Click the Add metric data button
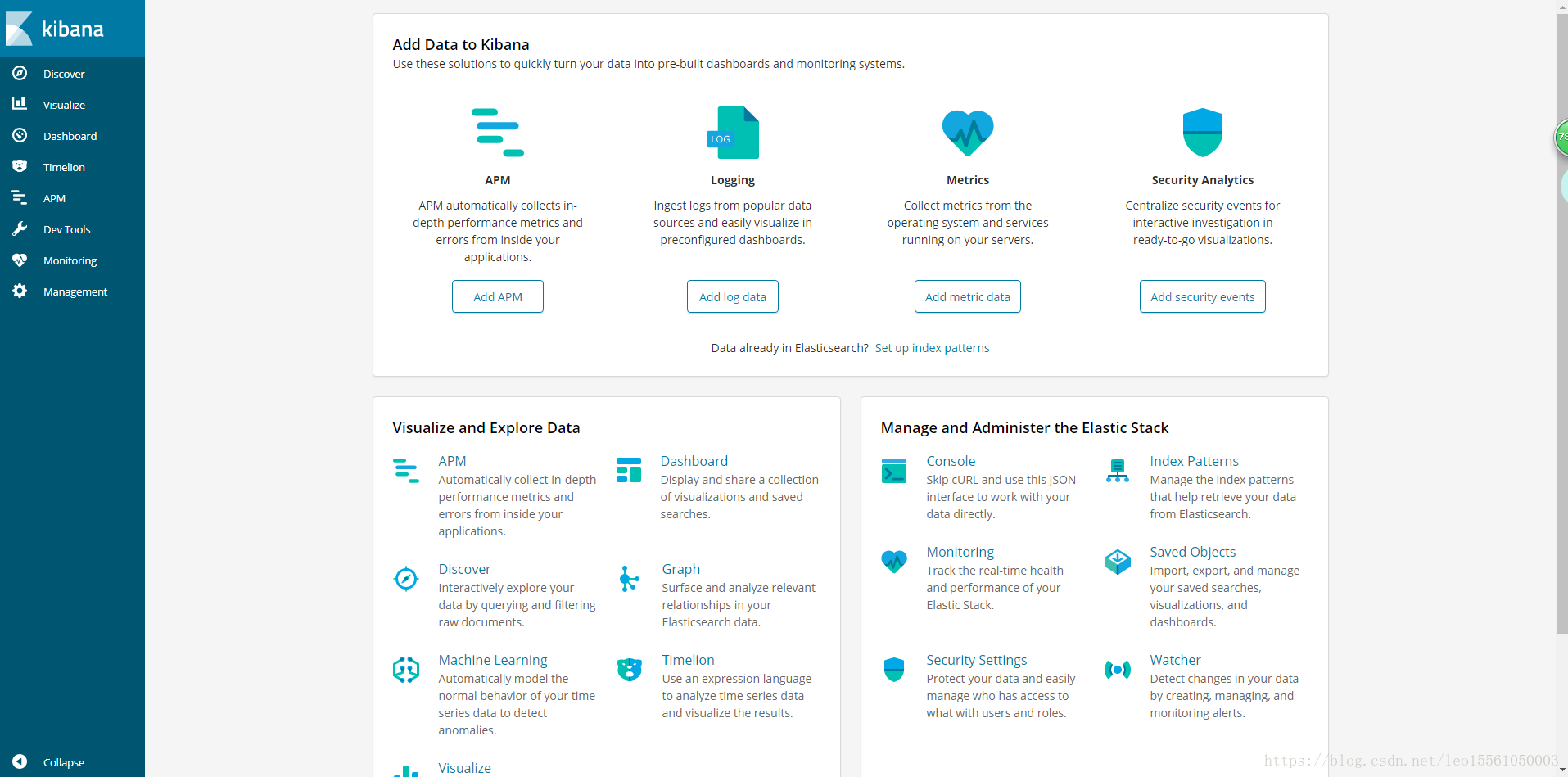Image resolution: width=1568 pixels, height=777 pixels. 968,296
